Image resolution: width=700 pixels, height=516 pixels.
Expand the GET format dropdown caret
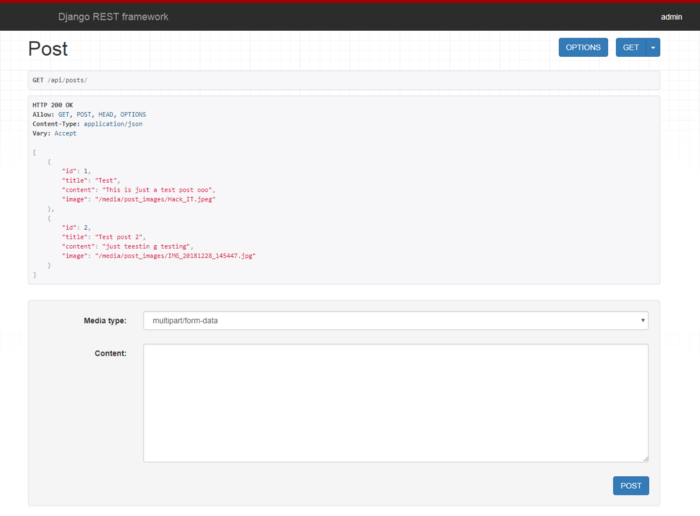pyautogui.click(x=653, y=47)
